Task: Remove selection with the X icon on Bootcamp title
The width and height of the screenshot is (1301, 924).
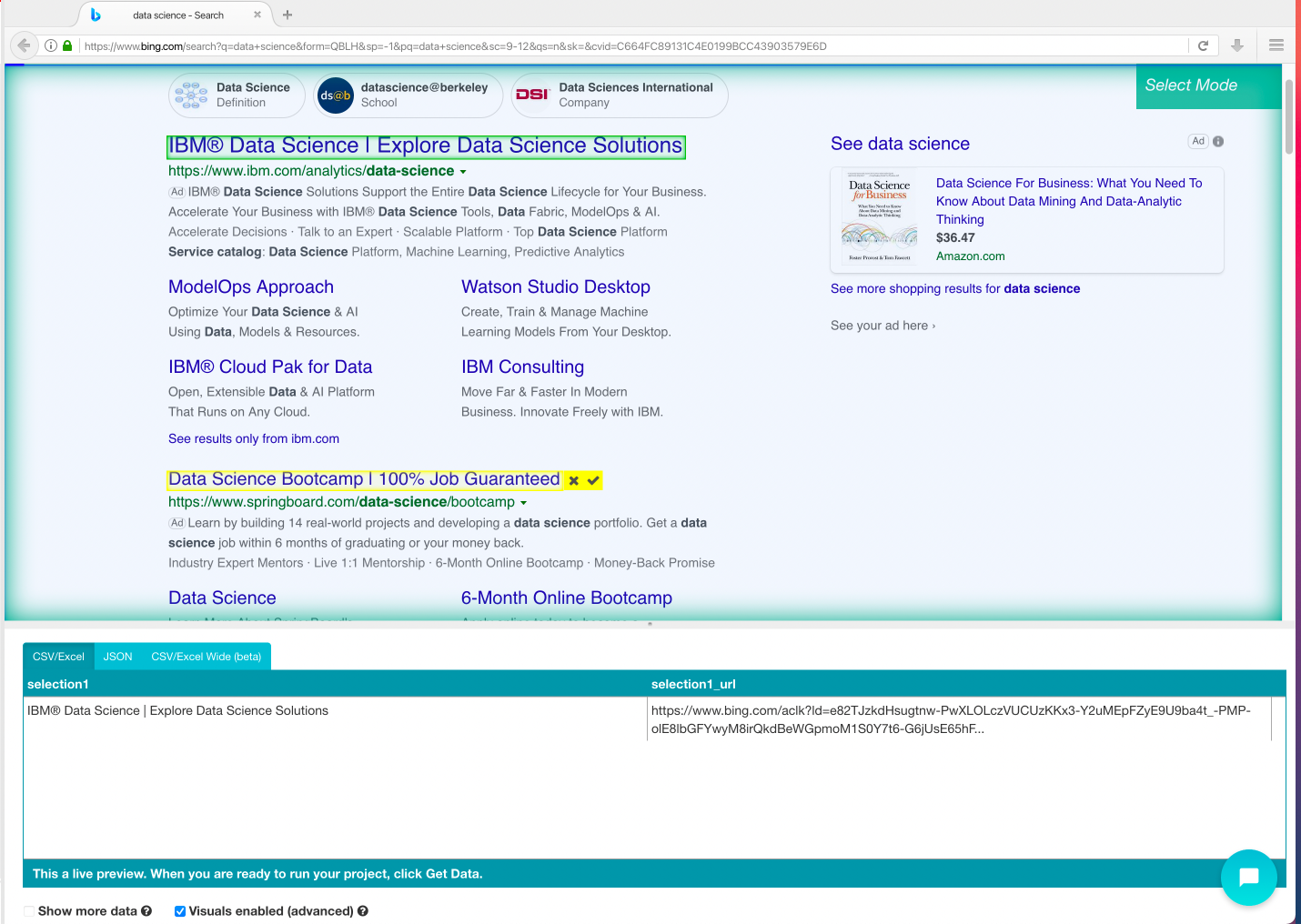Action: point(574,480)
